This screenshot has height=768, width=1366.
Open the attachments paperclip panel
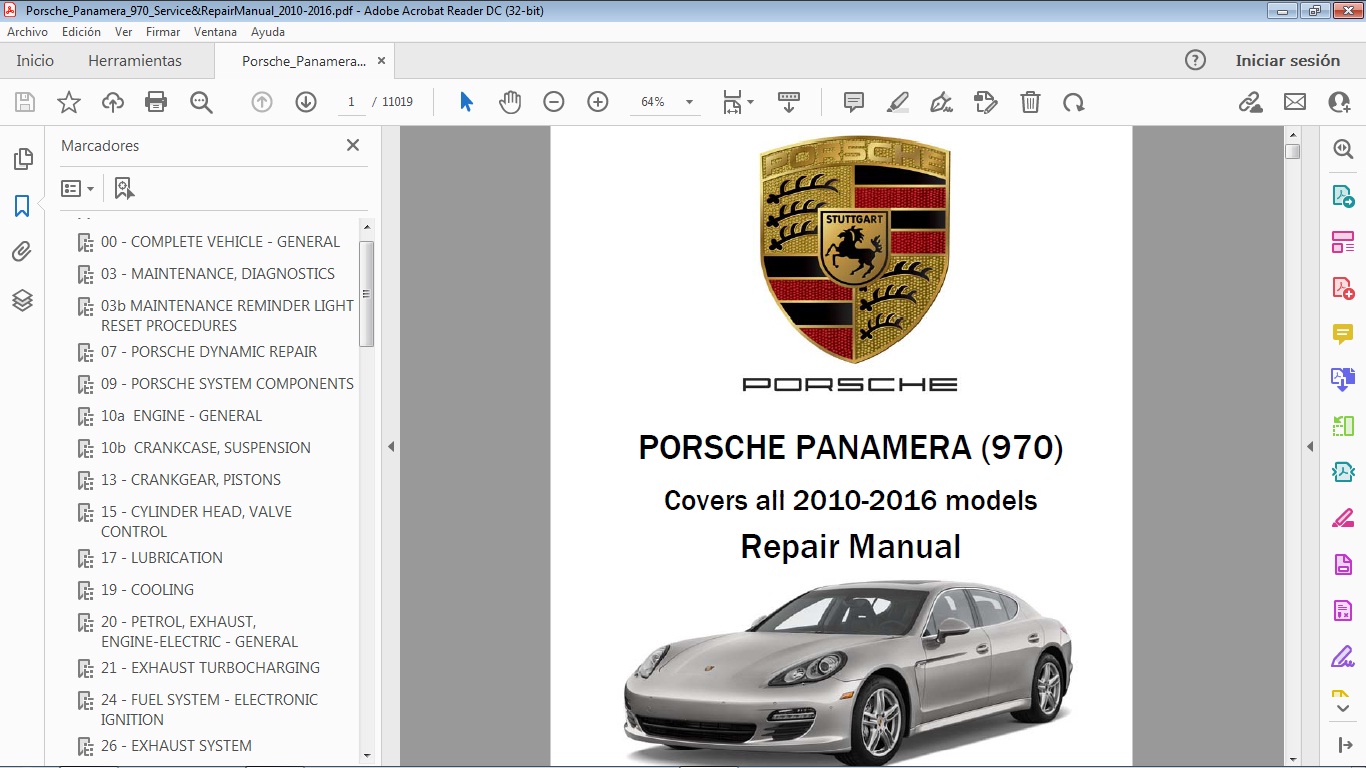22,252
